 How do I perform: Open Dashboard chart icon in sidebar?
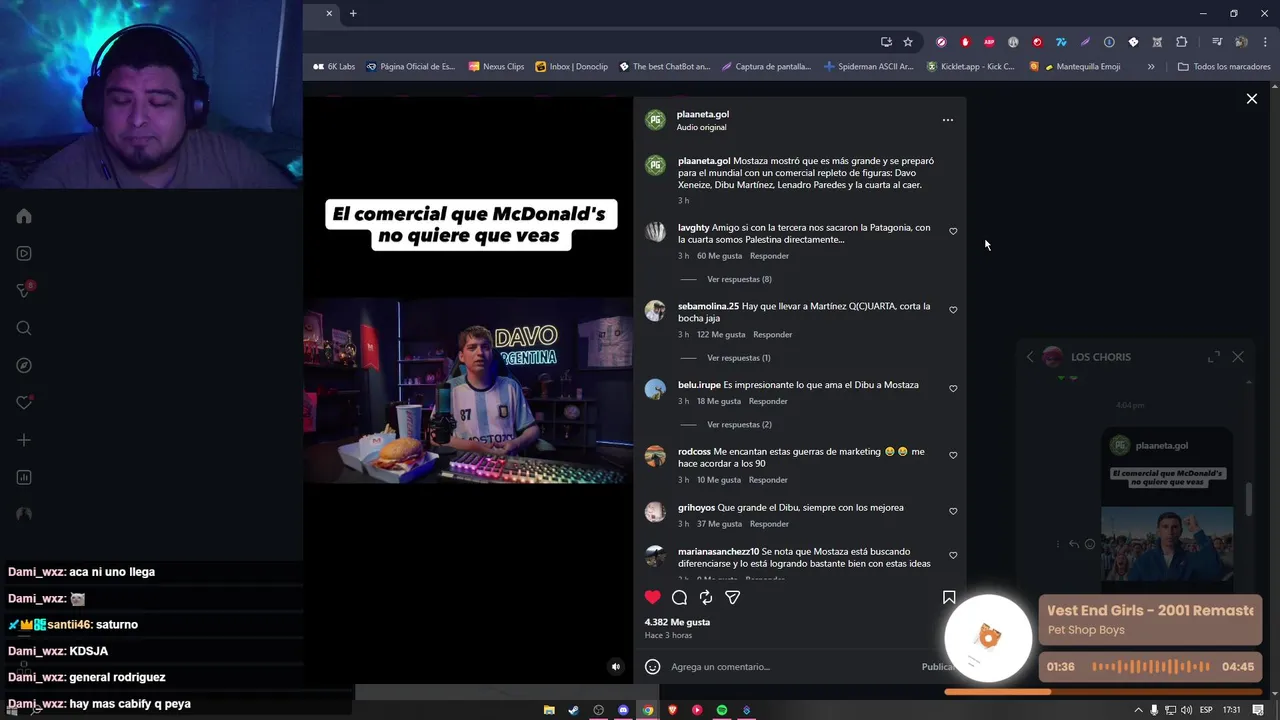click(x=24, y=477)
